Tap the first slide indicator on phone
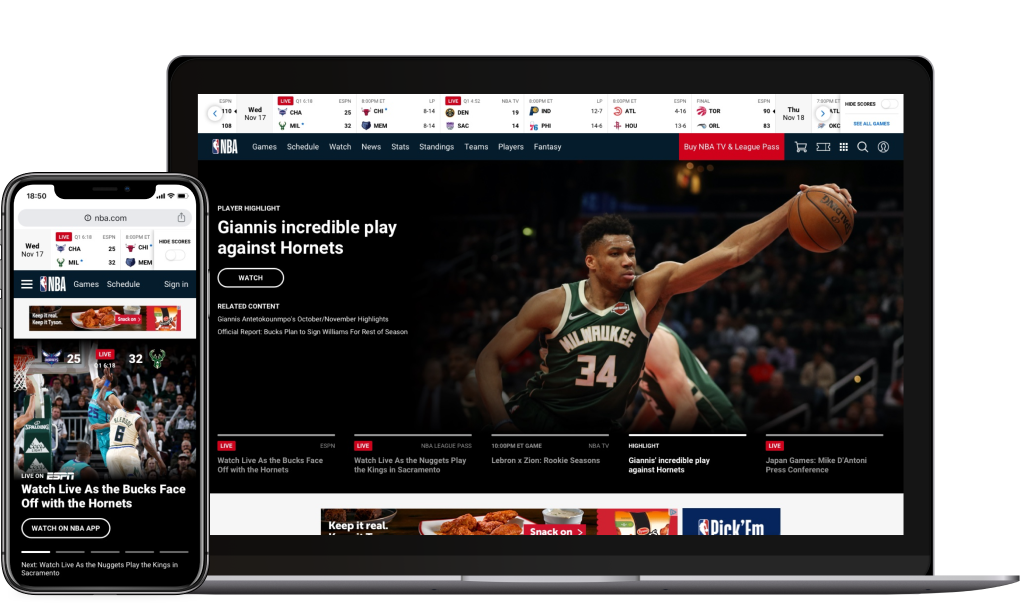This screenshot has height=610, width=1020. (35, 552)
